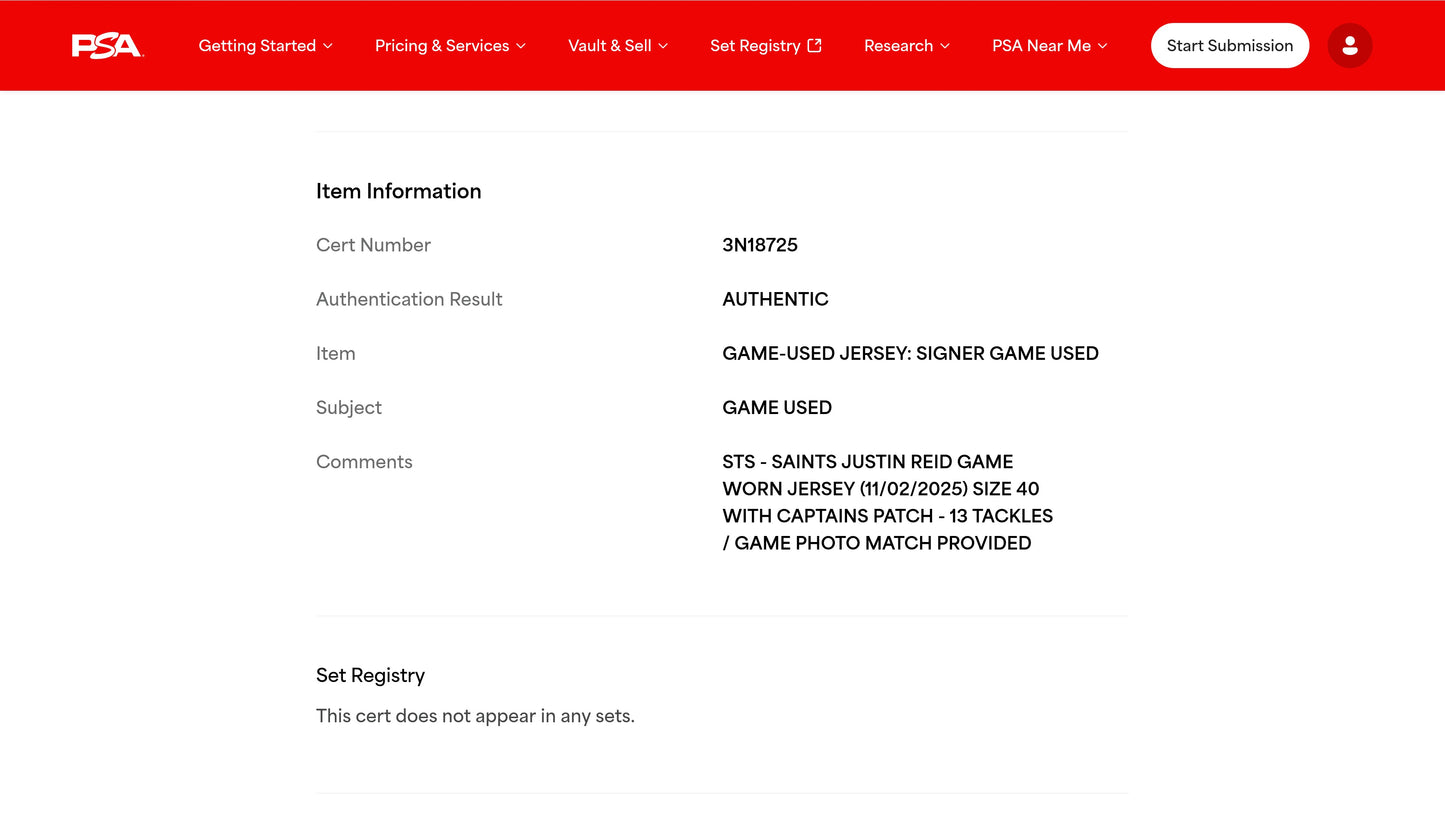The image size is (1445, 813).
Task: Click the Cert Number label
Action: click(x=373, y=245)
